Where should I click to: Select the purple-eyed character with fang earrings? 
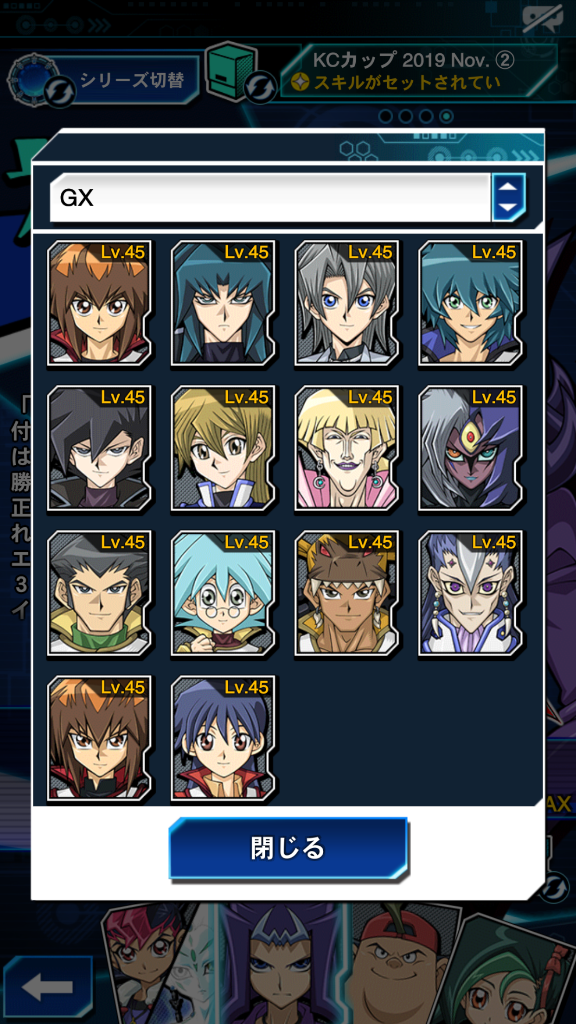[x=470, y=593]
